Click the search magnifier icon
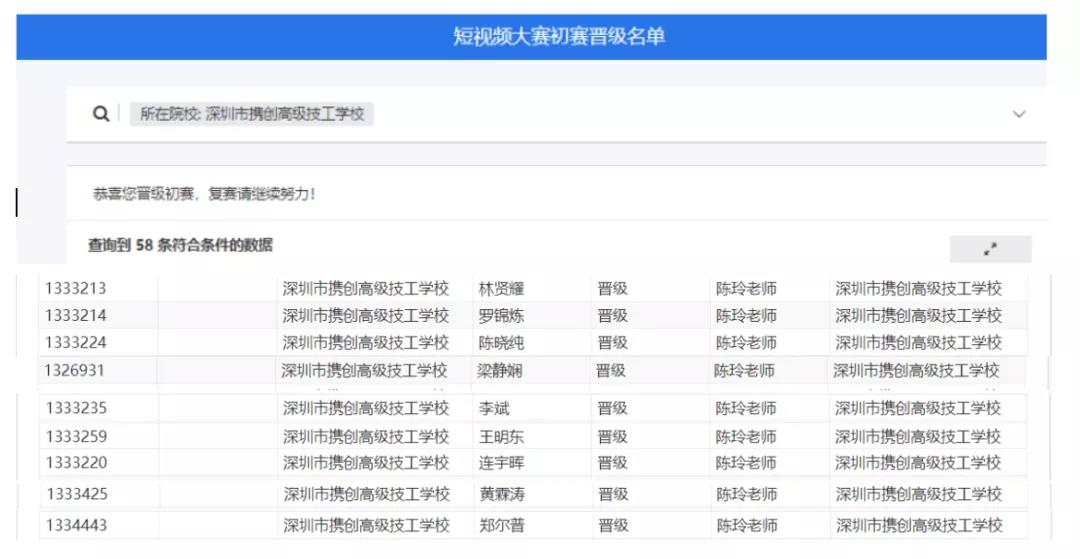The height and width of the screenshot is (559, 1080). 101,114
